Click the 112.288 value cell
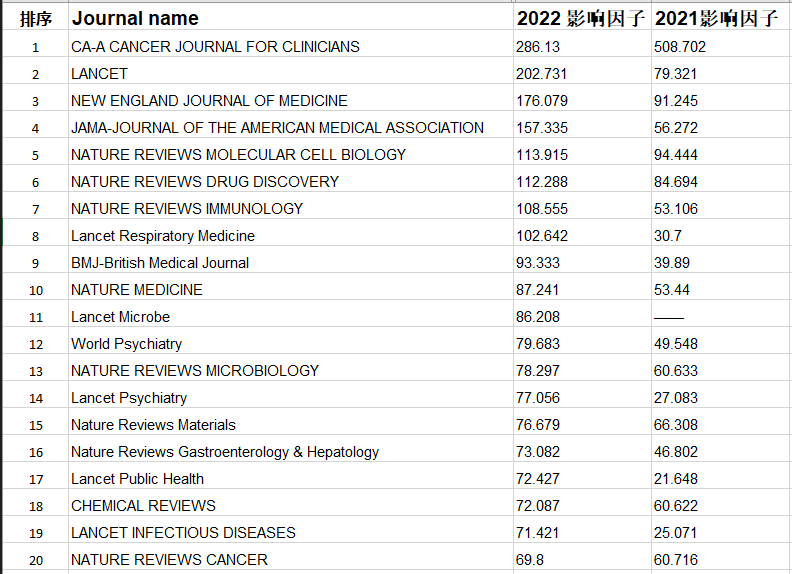The width and height of the screenshot is (792, 574). click(x=582, y=178)
